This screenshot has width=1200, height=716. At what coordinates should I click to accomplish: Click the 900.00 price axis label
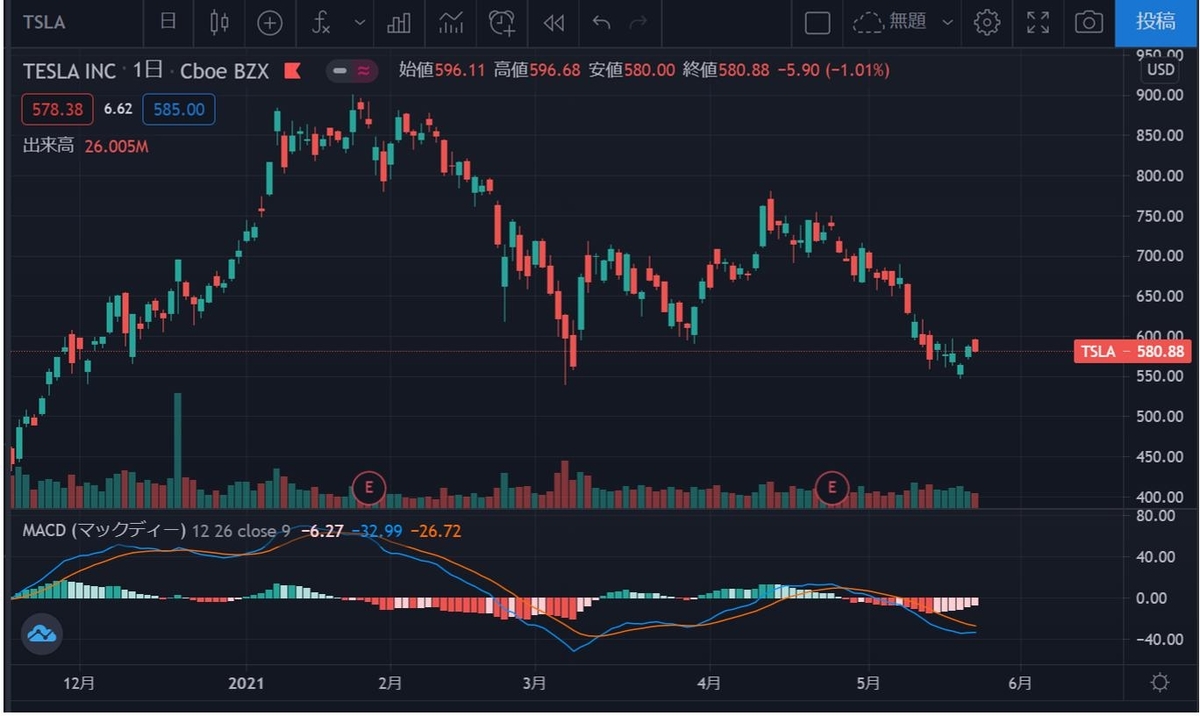coord(1161,96)
